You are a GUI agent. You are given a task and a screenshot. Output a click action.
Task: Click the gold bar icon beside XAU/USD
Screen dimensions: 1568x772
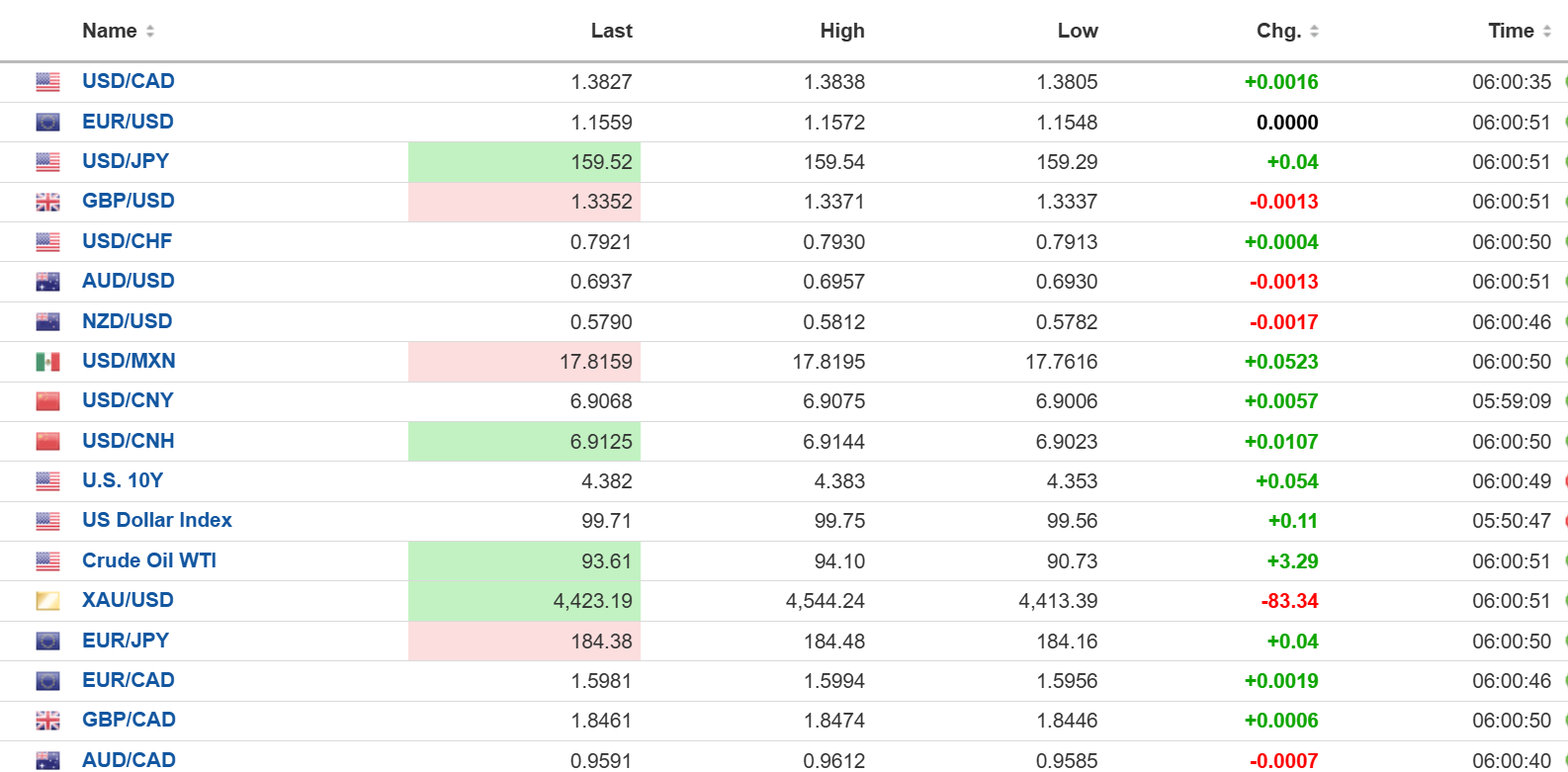tap(47, 601)
